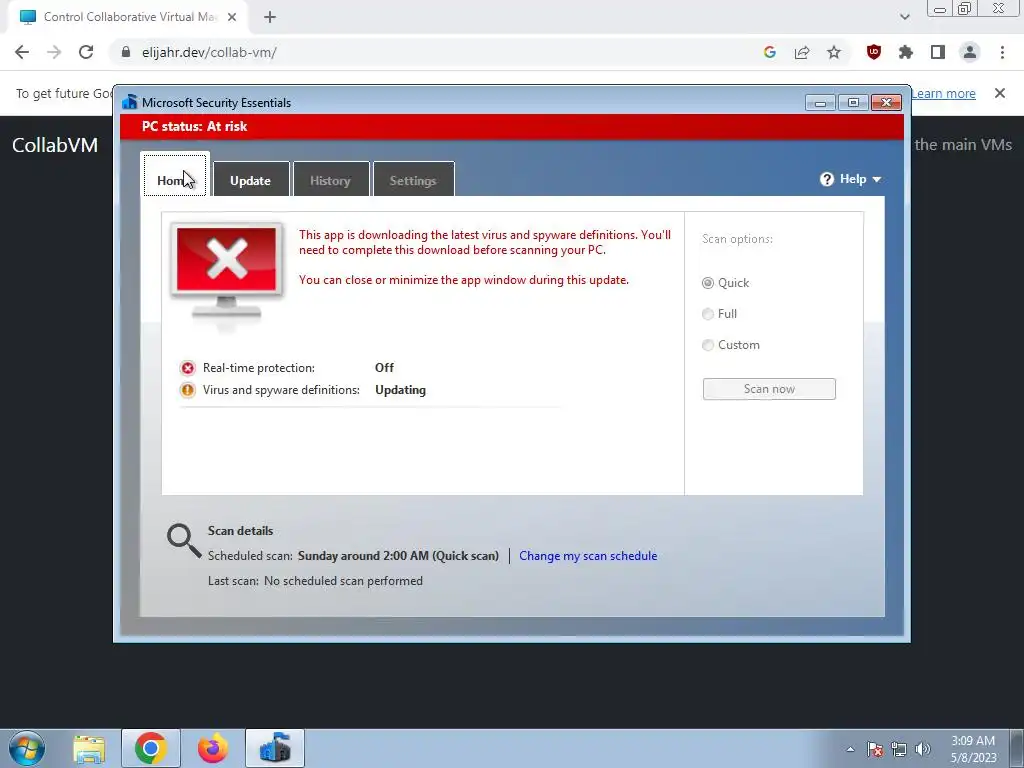The image size is (1024, 768).
Task: Show hidden tray icons arrow
Action: [x=850, y=749]
